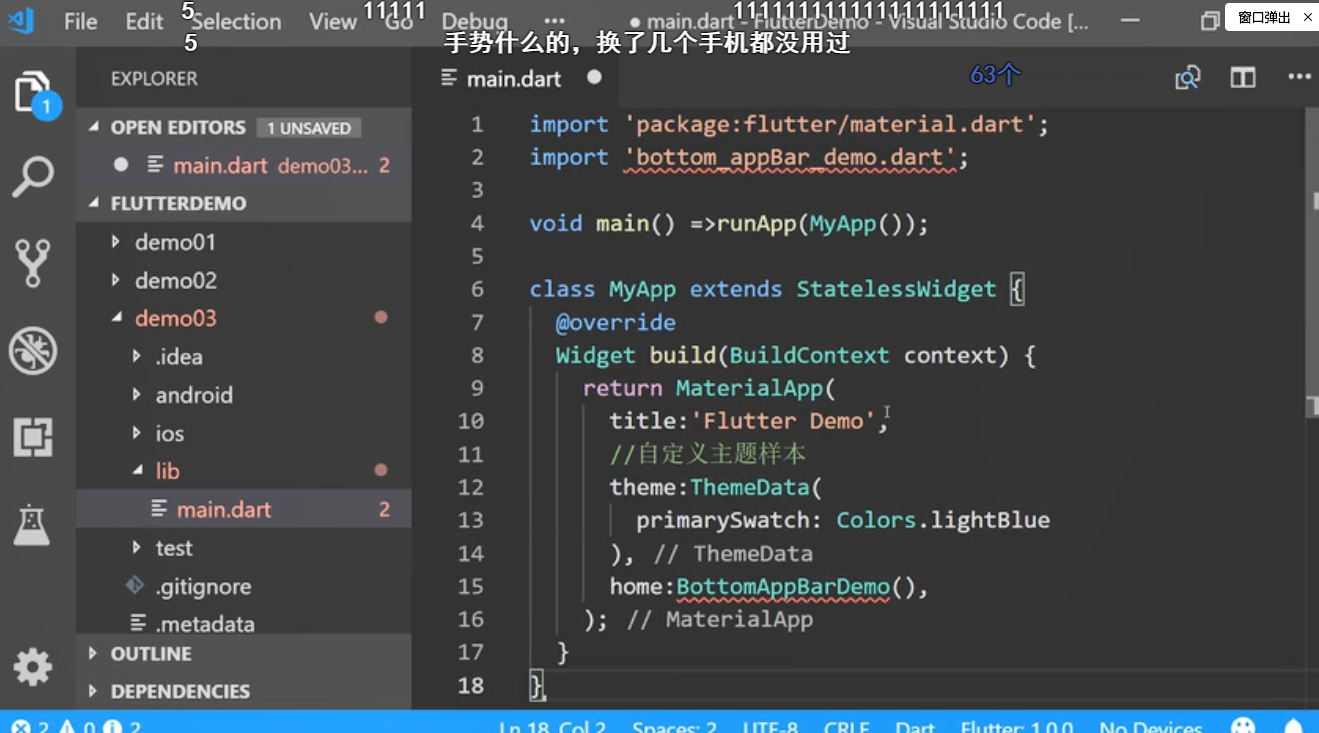Change indentation via Spaces: 2

coord(674,727)
